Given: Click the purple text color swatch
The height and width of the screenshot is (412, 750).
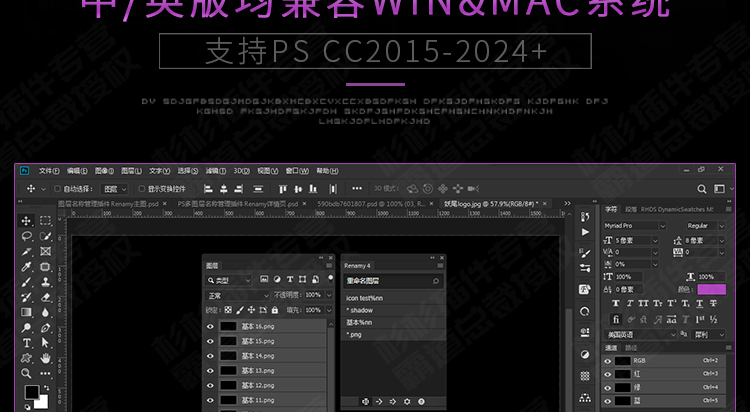Looking at the screenshot, I should pyautogui.click(x=711, y=290).
